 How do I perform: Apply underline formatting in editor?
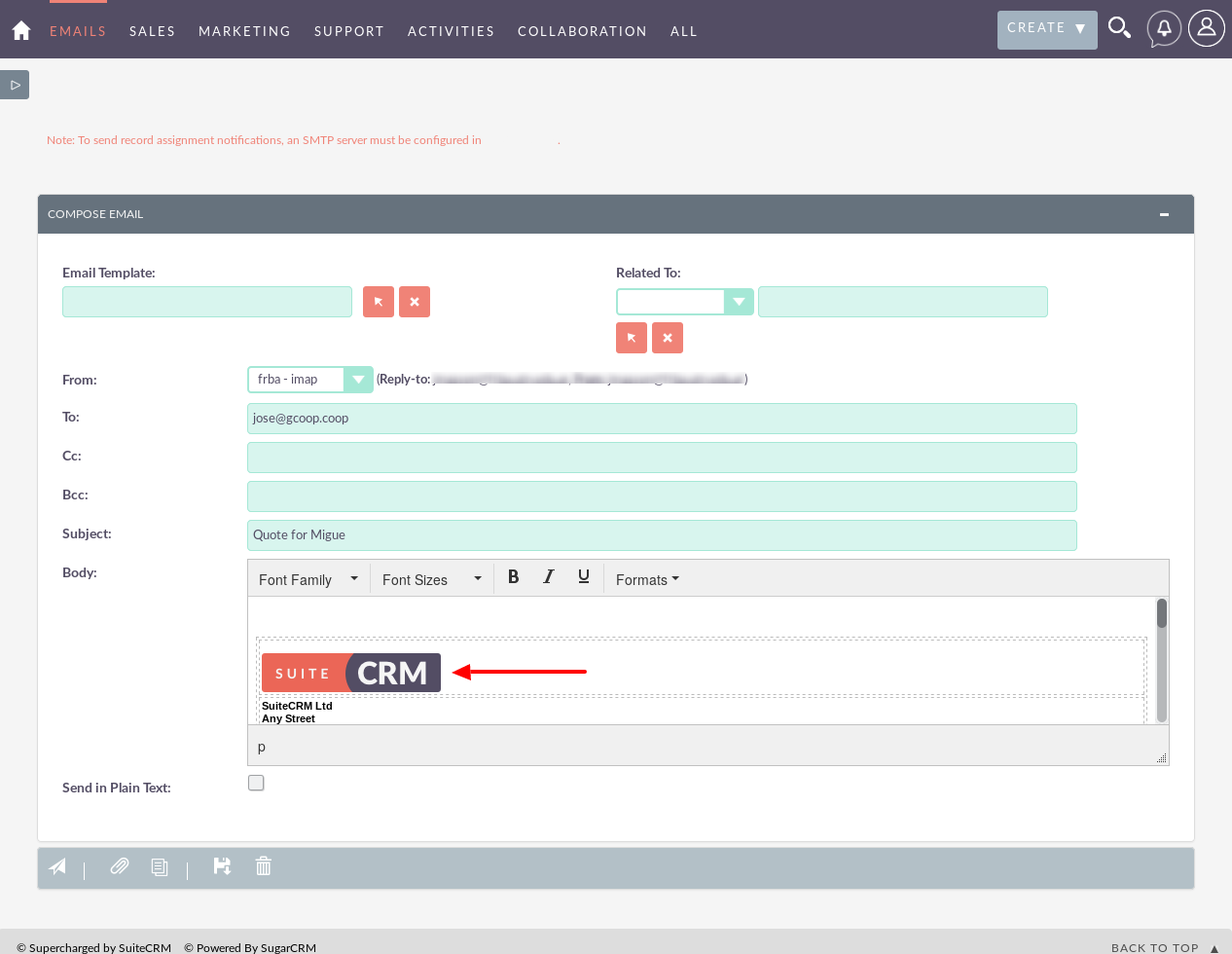coord(584,577)
